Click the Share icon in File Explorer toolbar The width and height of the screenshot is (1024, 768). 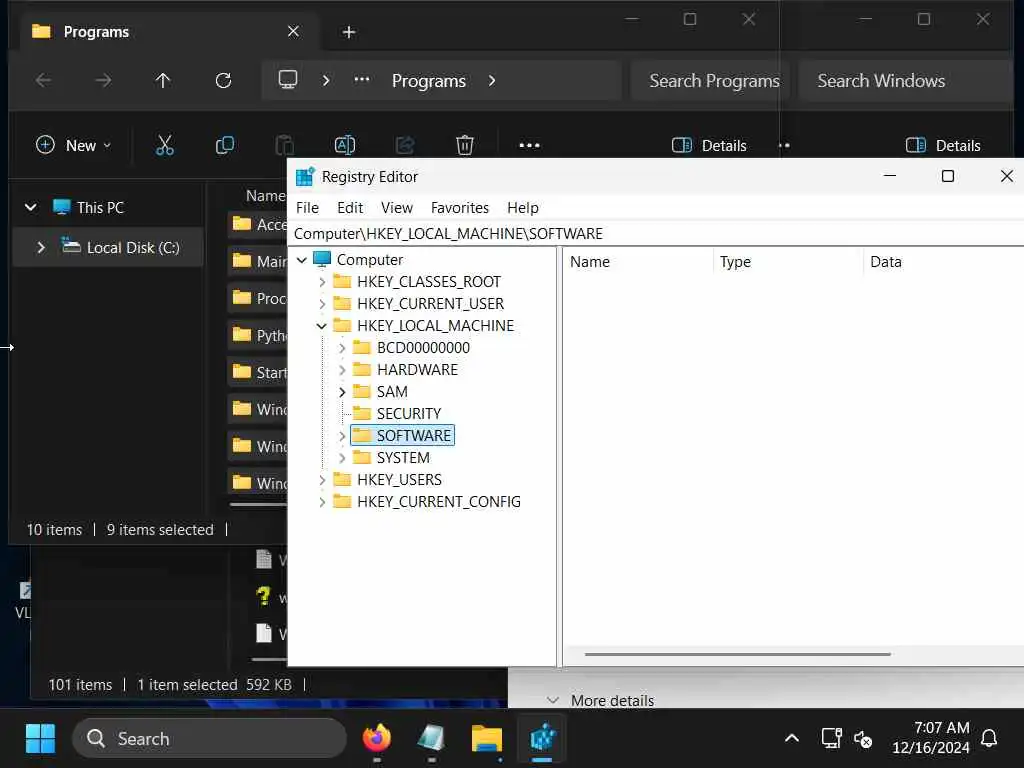[405, 145]
